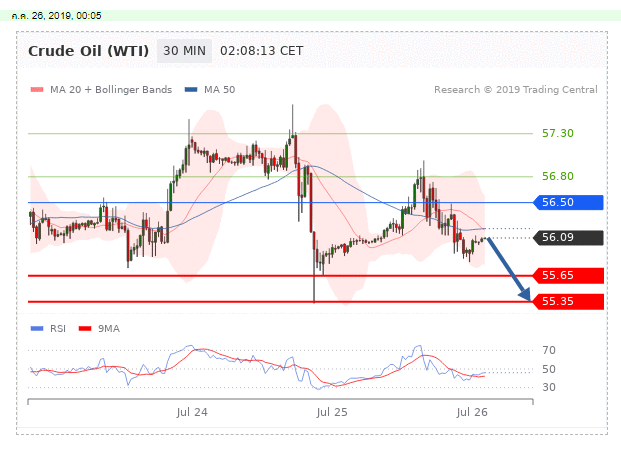Click the MA 20 + Bollinger Bands label
The image size is (621, 450).
click(111, 90)
